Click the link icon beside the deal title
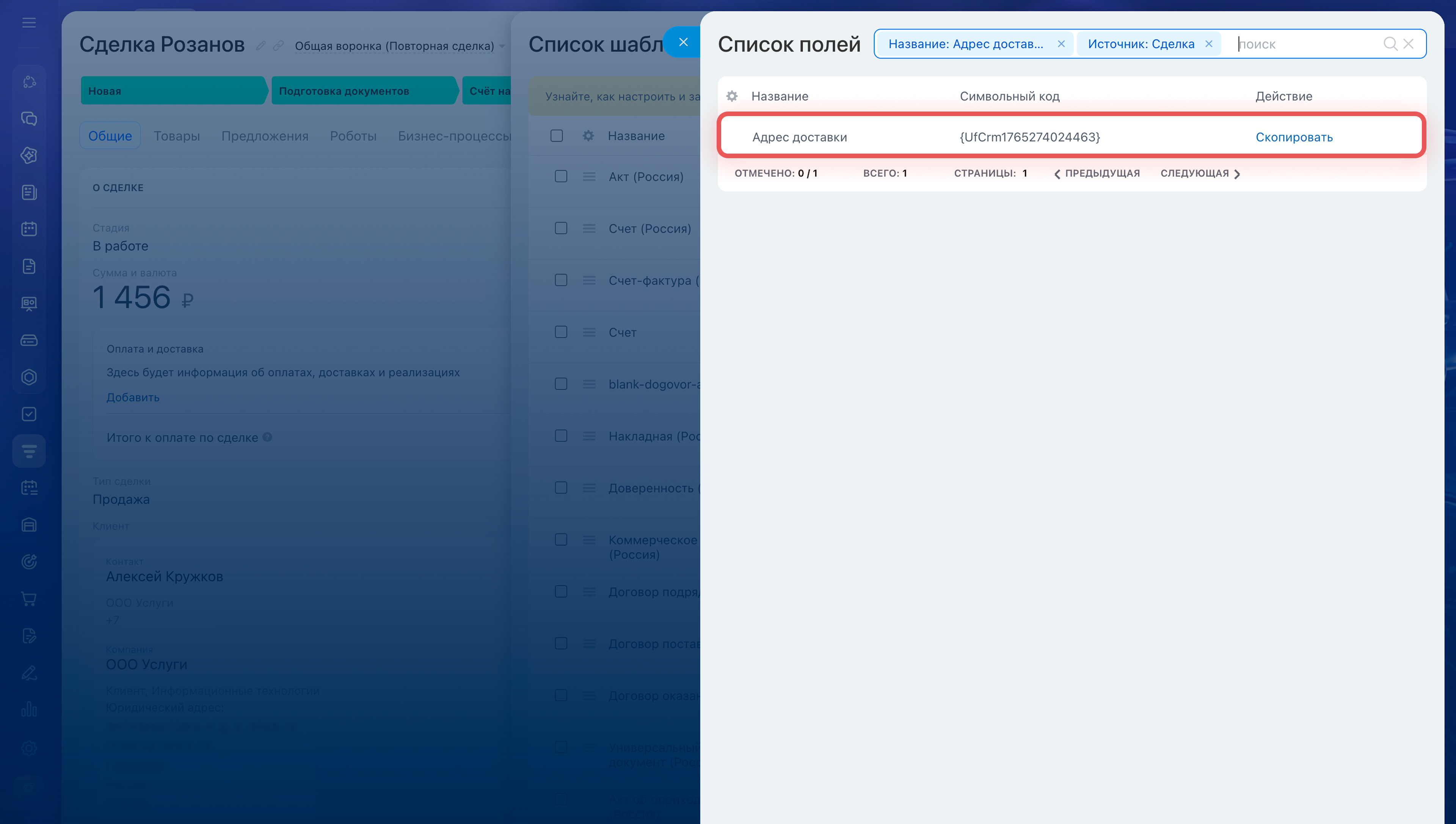The height and width of the screenshot is (824, 1456). 278,45
